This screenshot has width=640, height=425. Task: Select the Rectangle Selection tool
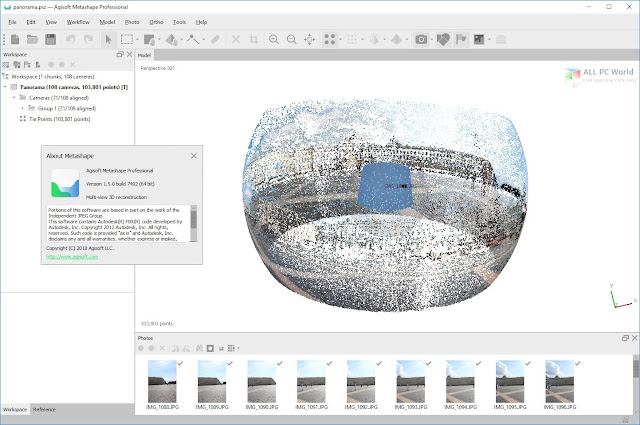point(127,39)
